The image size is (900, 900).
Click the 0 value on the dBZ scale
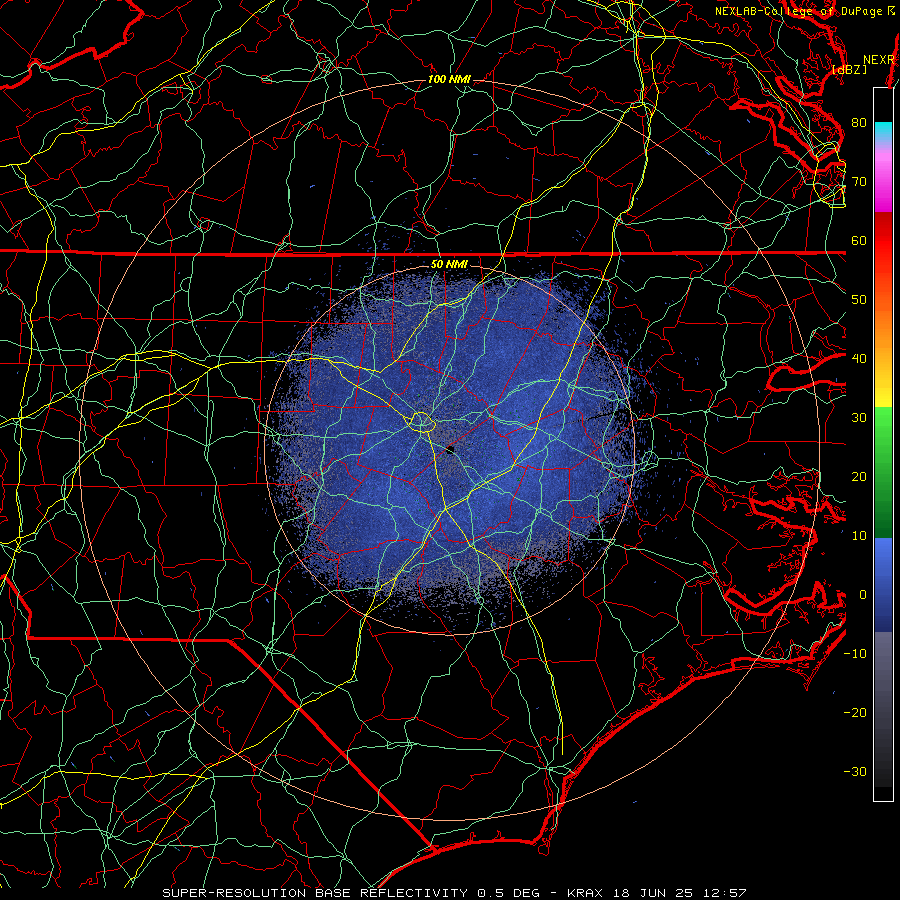pos(863,595)
